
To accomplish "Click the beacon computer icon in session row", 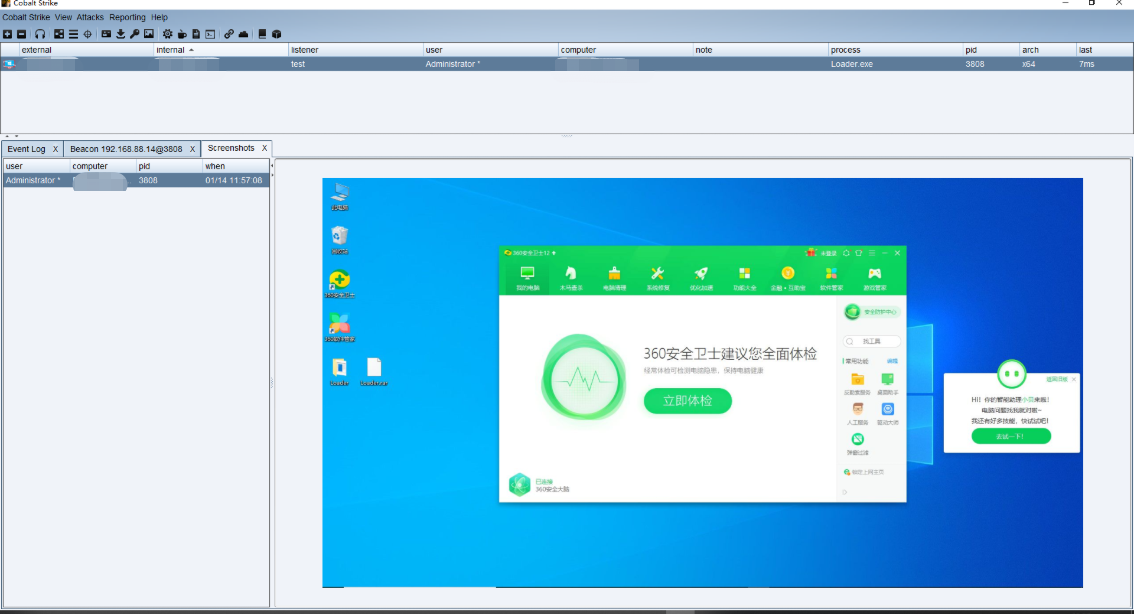I will [x=9, y=64].
